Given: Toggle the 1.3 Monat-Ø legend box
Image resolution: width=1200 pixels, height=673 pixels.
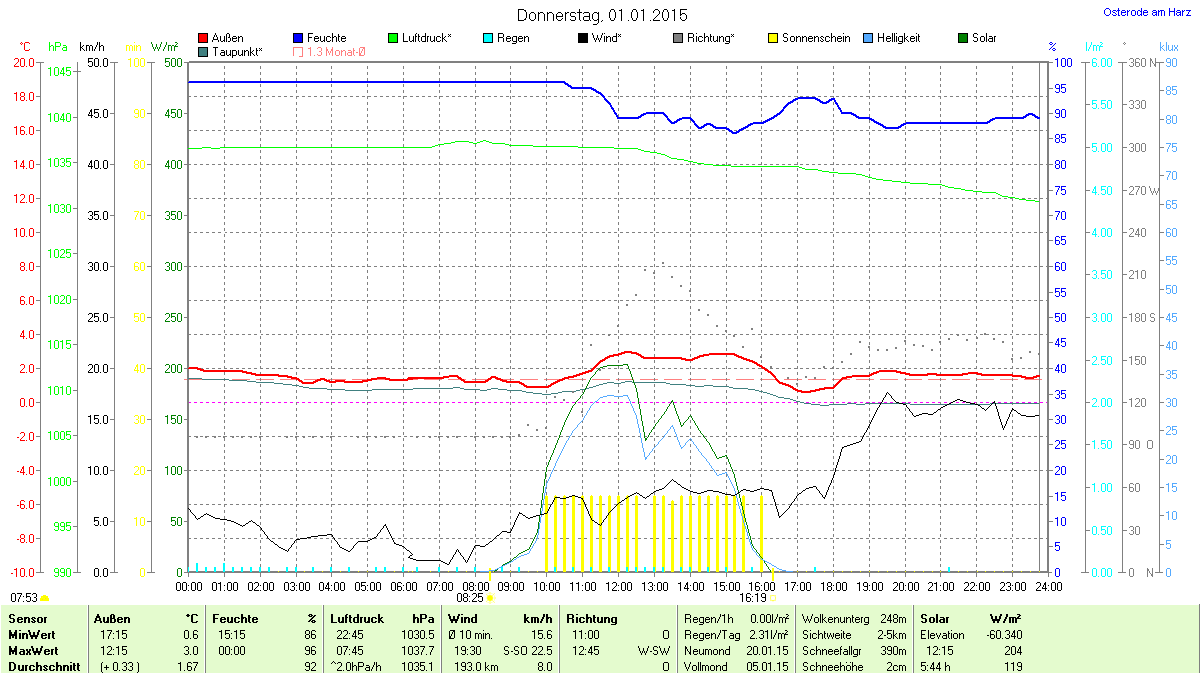Looking at the screenshot, I should tap(298, 51).
